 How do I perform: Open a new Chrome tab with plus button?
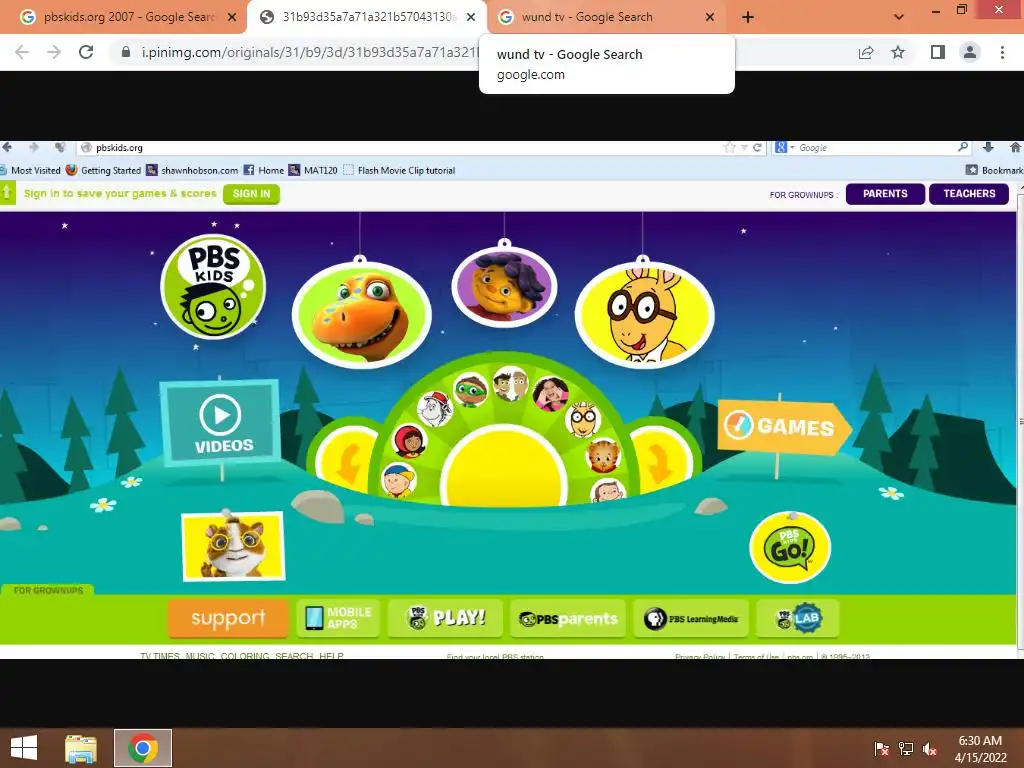[x=748, y=18]
